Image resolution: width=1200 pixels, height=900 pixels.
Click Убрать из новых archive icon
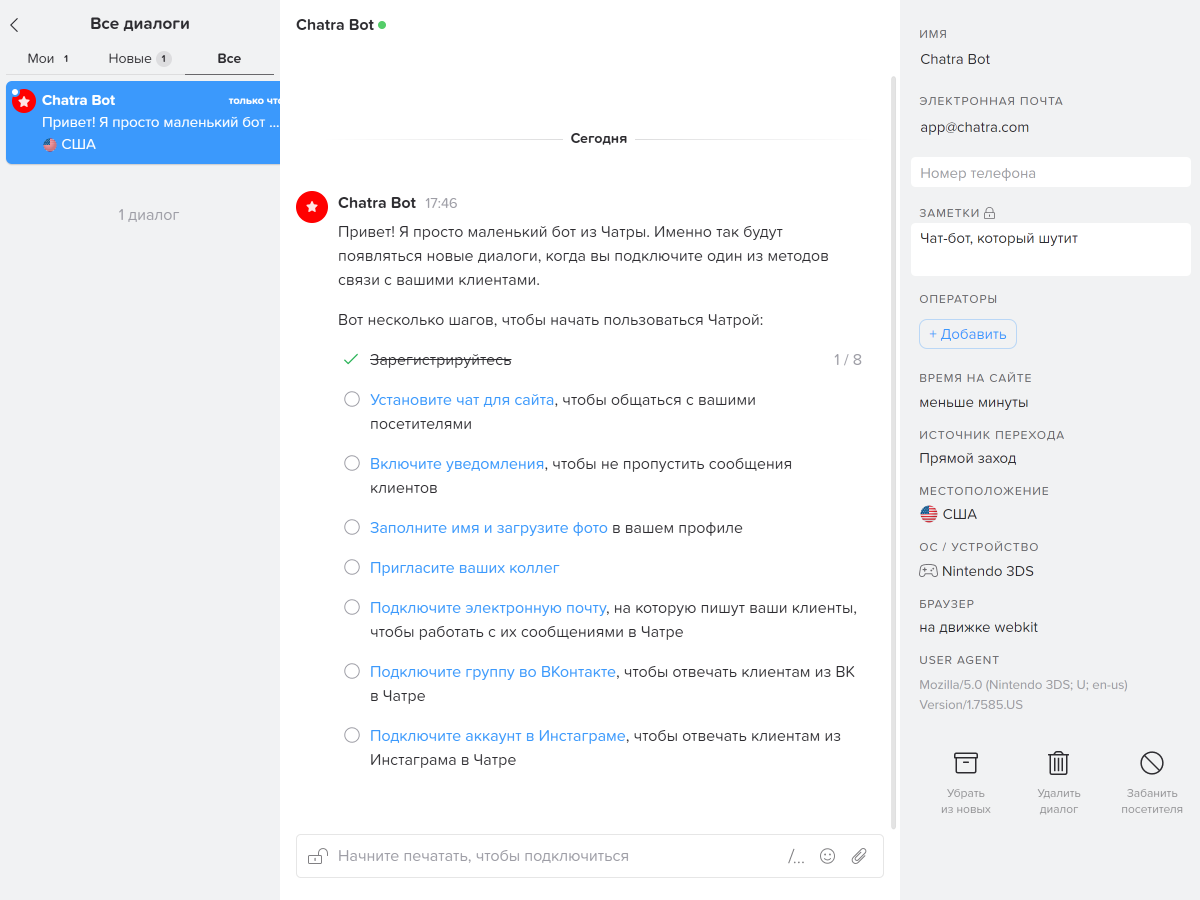pyautogui.click(x=966, y=763)
